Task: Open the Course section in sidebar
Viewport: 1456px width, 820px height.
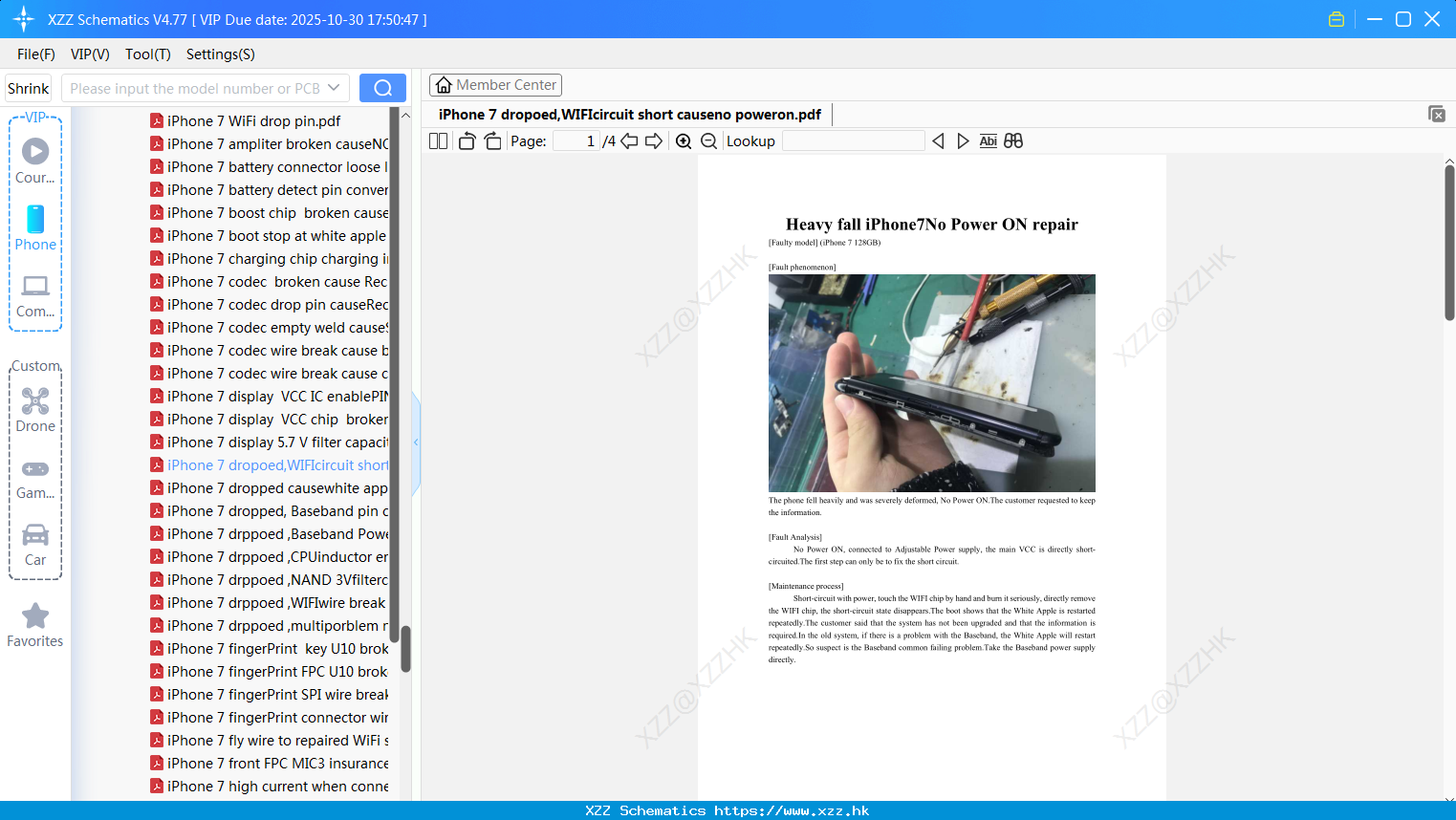Action: click(x=35, y=162)
